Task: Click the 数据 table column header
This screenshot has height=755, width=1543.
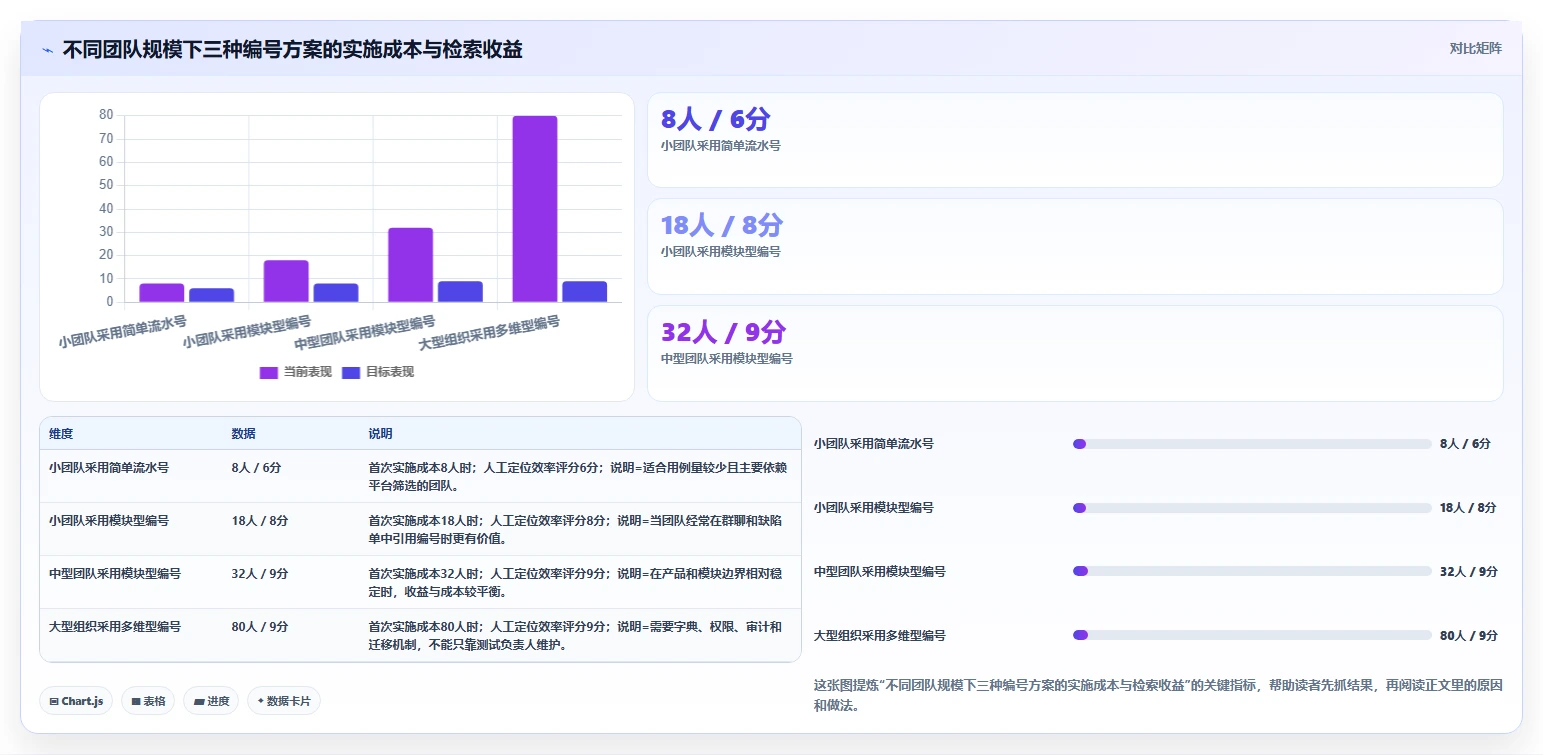Action: [x=243, y=434]
